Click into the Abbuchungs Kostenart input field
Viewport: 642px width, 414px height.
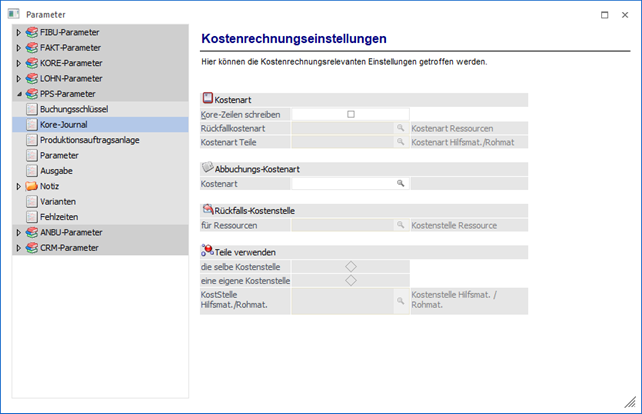(x=340, y=184)
